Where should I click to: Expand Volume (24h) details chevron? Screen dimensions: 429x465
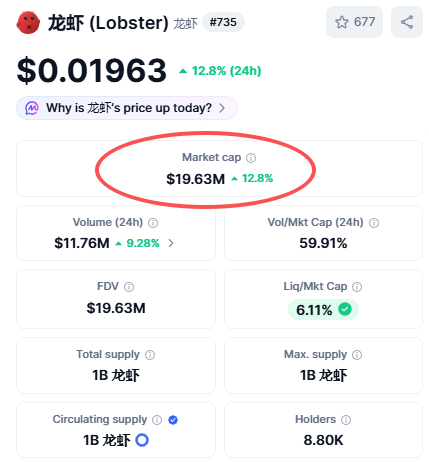[171, 243]
